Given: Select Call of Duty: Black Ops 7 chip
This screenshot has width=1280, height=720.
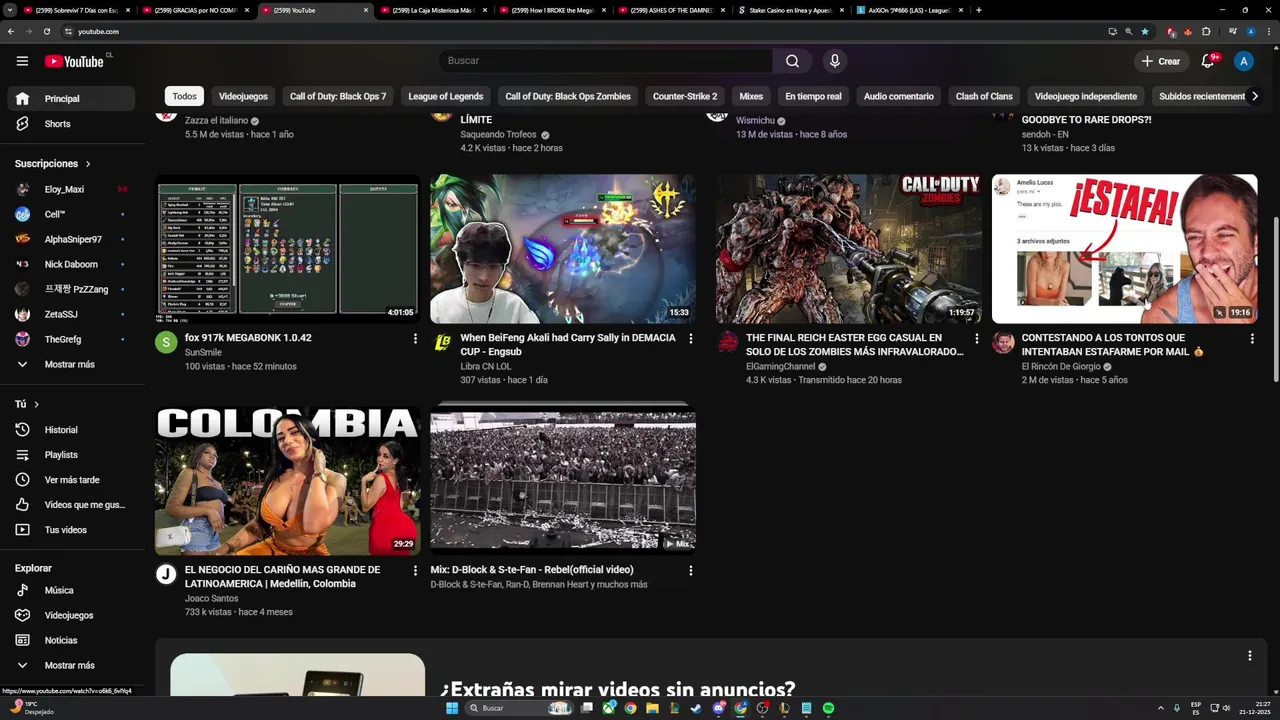Looking at the screenshot, I should pyautogui.click(x=338, y=96).
